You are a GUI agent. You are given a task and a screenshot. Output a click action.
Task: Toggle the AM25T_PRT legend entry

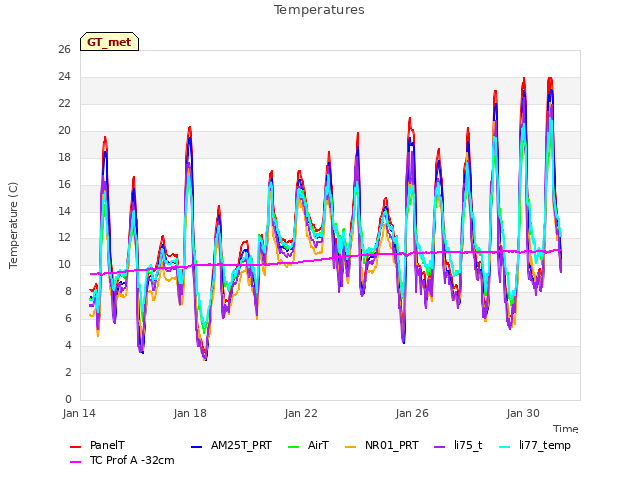click(231, 445)
